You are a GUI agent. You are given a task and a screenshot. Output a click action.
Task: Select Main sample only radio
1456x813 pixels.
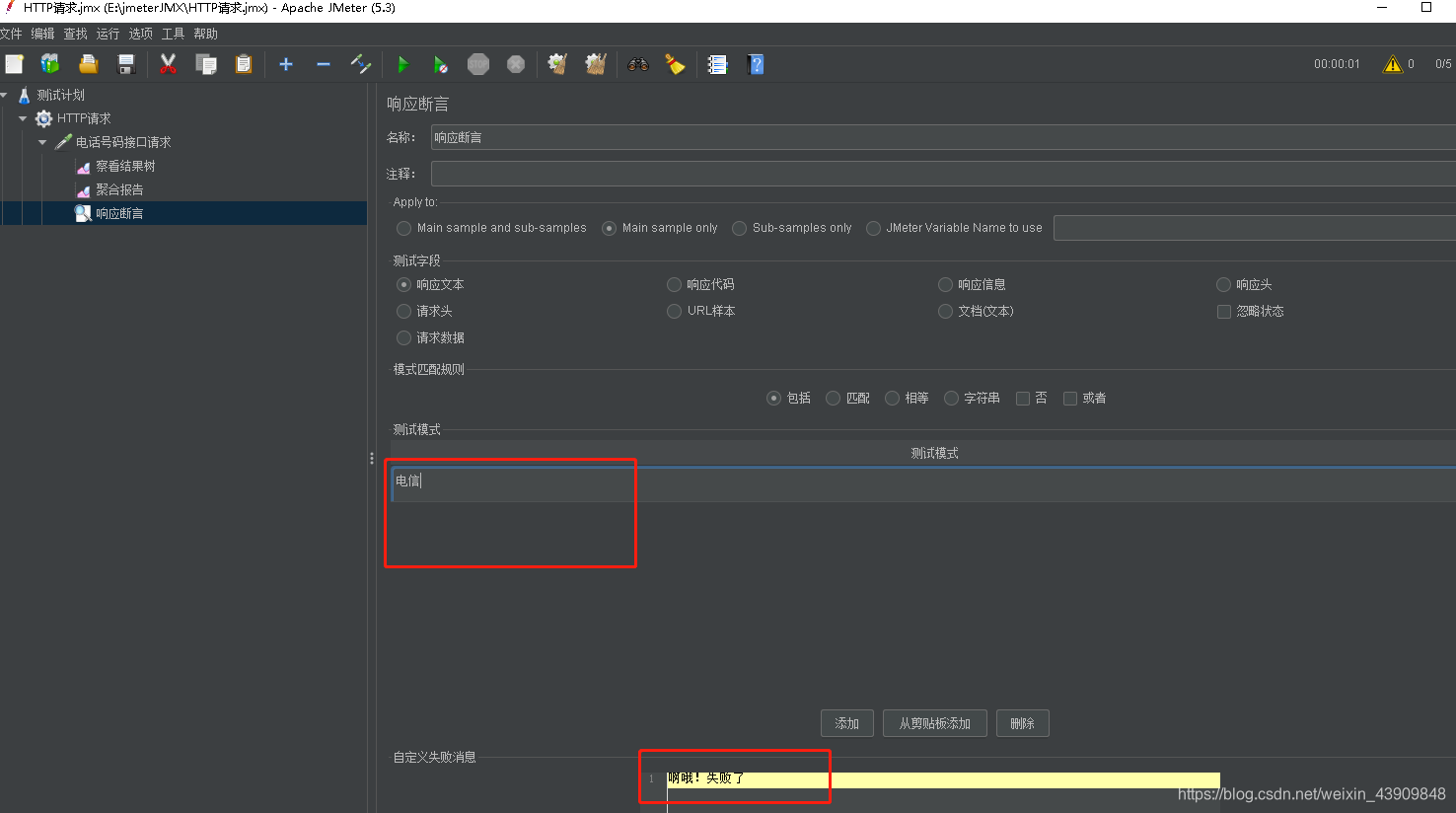(x=609, y=228)
